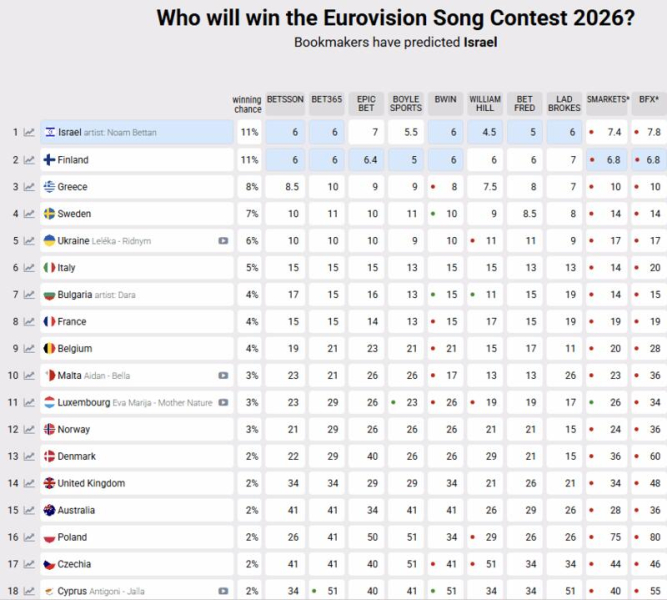Select the WILLIAM HILL column header
The width and height of the screenshot is (667, 600).
[x=484, y=103]
